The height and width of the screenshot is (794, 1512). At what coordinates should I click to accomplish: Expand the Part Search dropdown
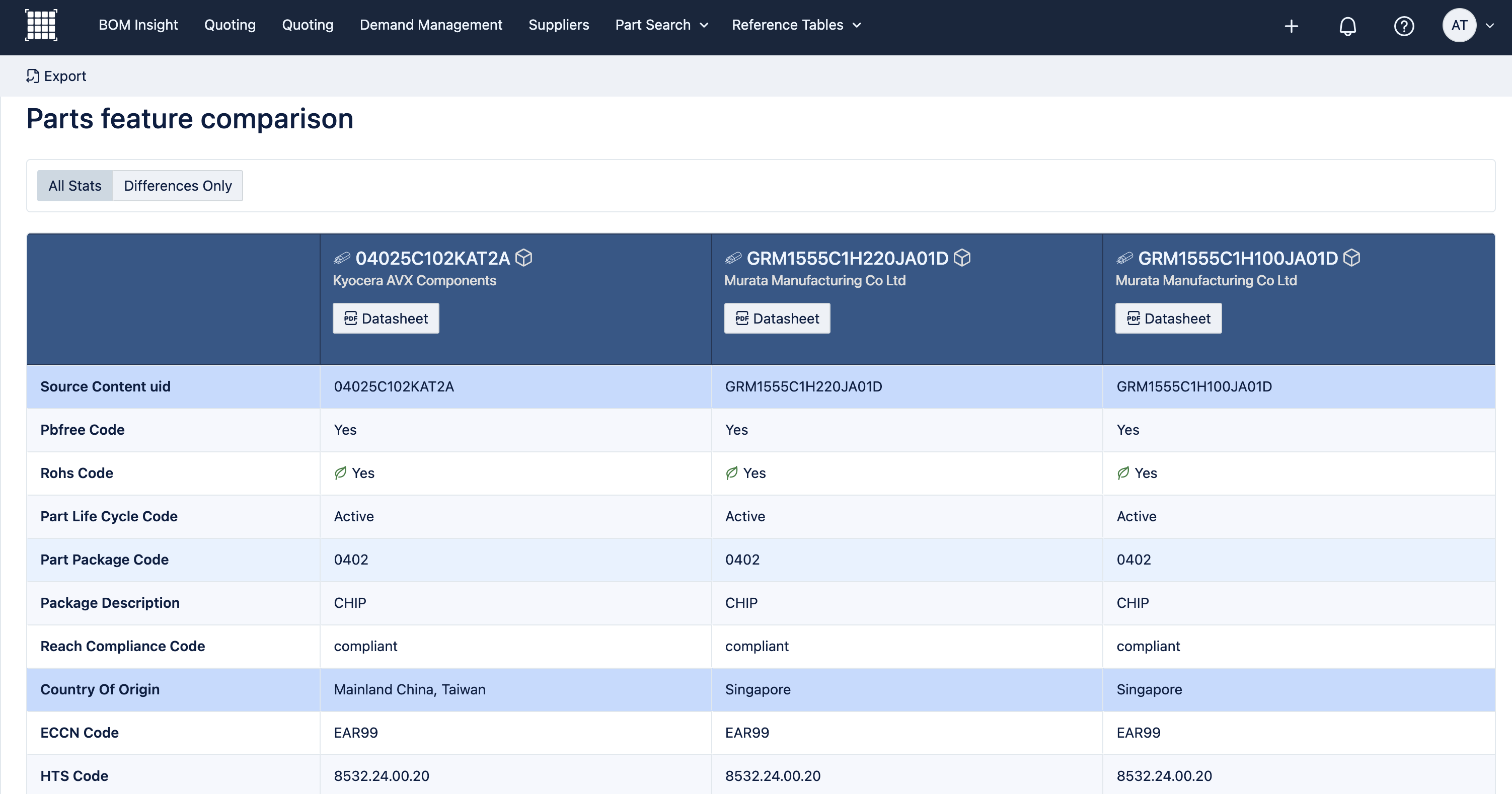tap(661, 25)
